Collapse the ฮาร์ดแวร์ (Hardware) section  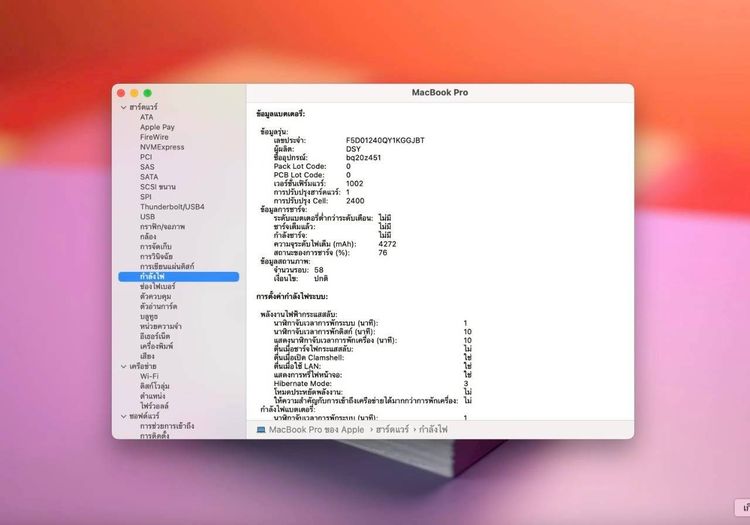(x=123, y=107)
